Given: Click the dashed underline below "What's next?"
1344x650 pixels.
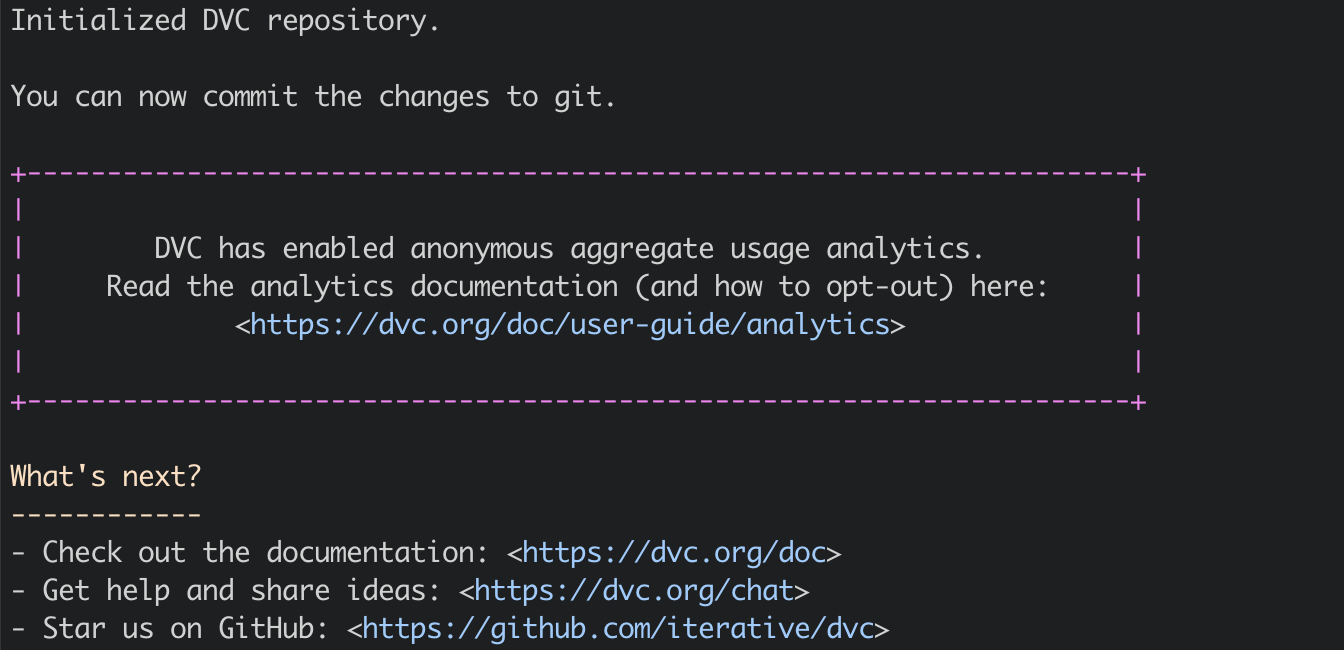Looking at the screenshot, I should click(106, 515).
